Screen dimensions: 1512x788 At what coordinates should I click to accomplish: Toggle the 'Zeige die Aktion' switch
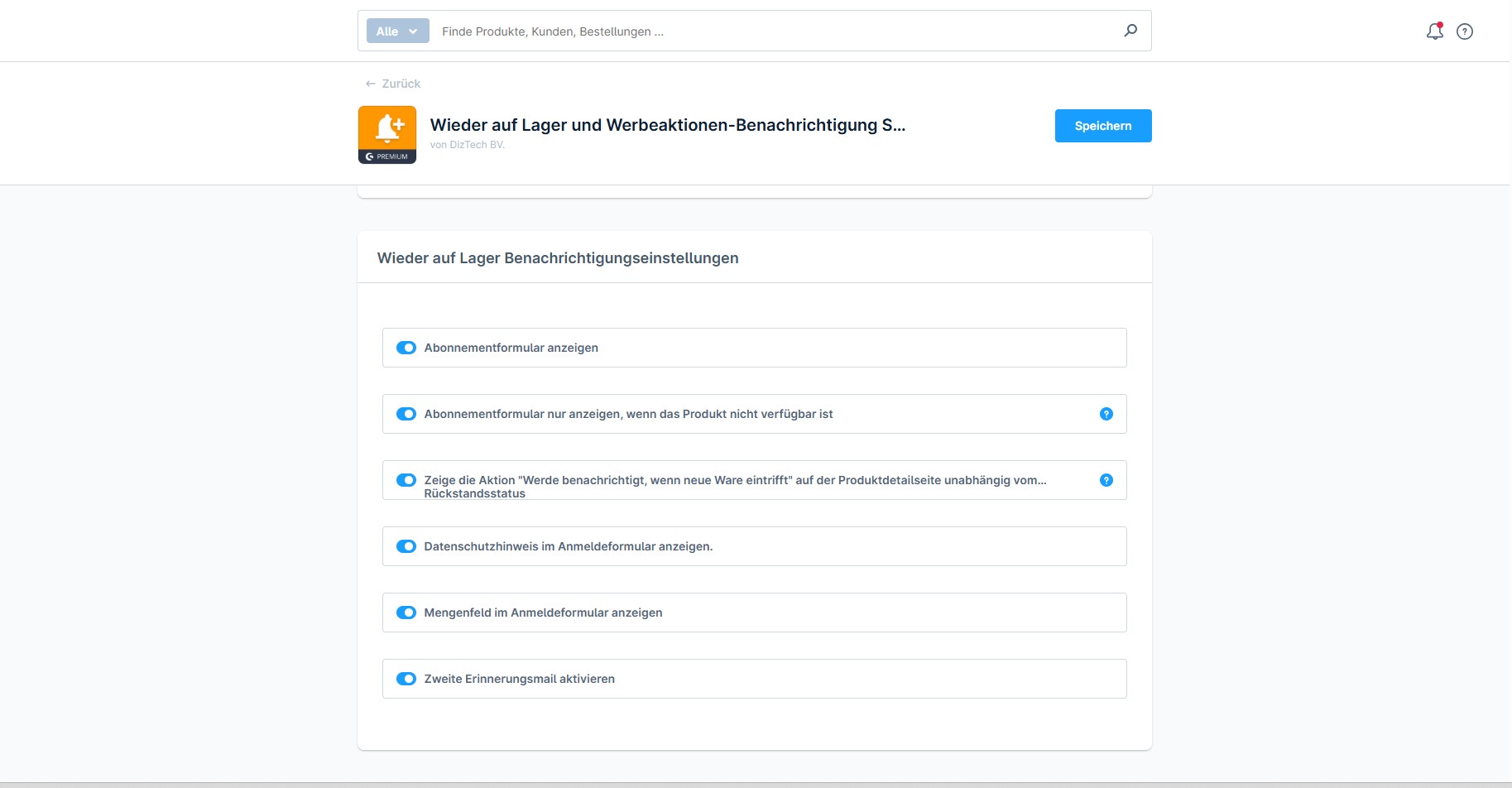(x=406, y=480)
